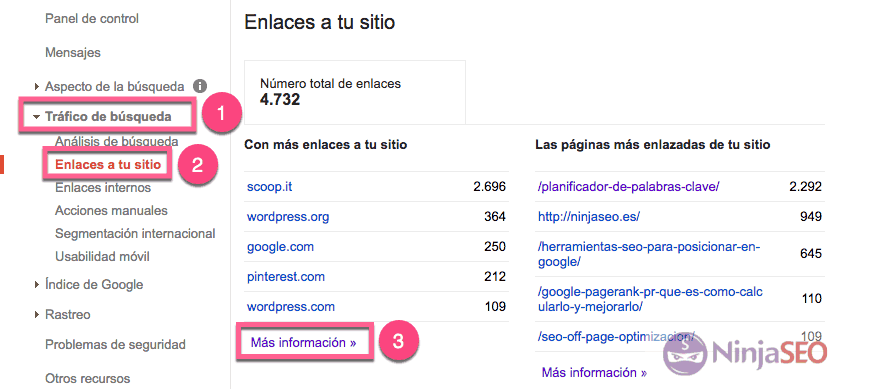Click the info icon beside Aspecto de la búsqueda

200,86
